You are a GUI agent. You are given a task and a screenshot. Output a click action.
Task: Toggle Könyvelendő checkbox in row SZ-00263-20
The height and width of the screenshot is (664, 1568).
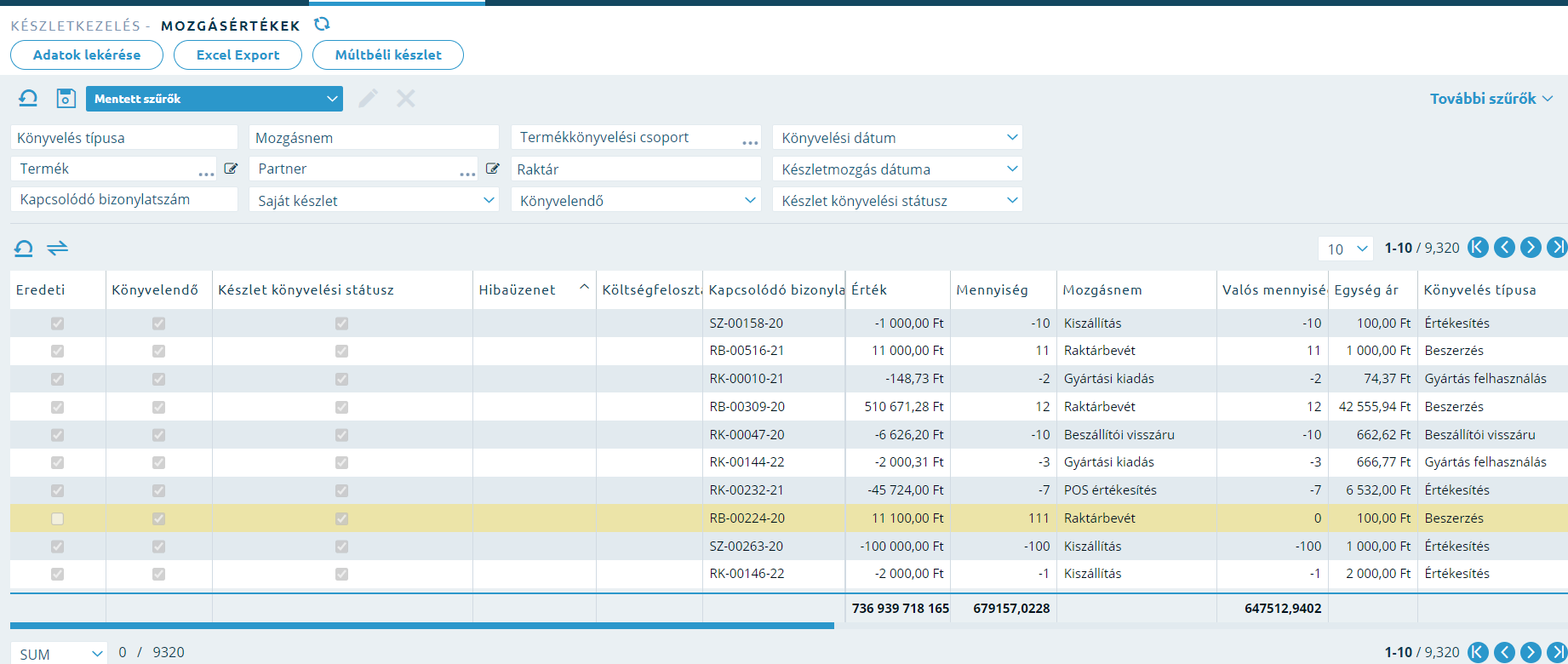pyautogui.click(x=158, y=547)
